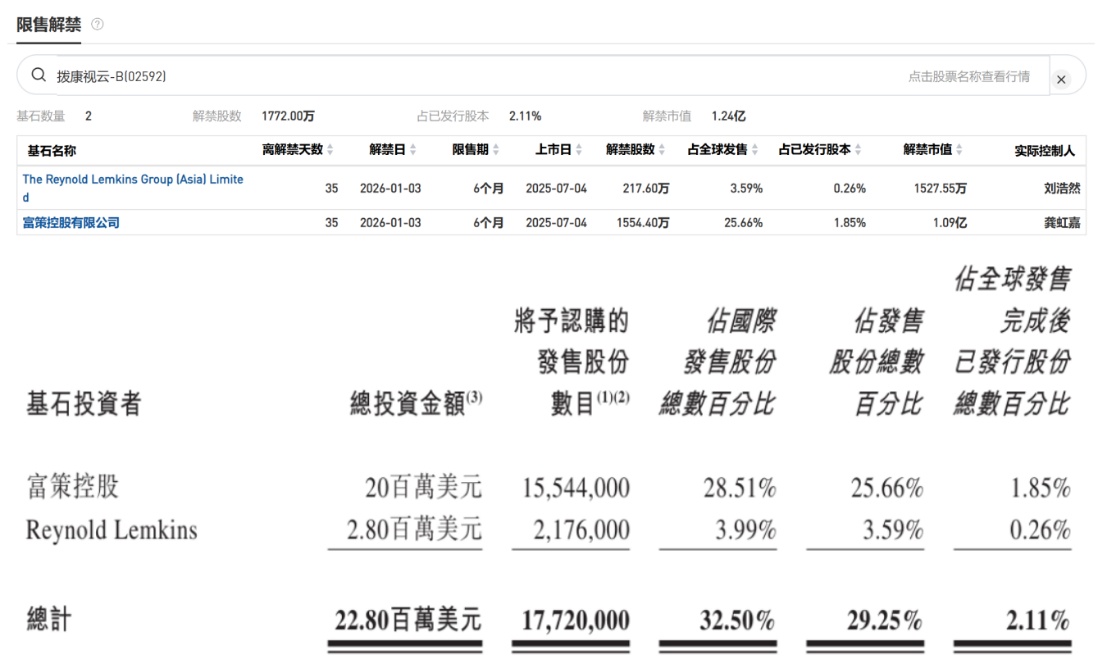1108x670 pixels.
Task: Click the 15,544,000 share count
Action: click(576, 488)
